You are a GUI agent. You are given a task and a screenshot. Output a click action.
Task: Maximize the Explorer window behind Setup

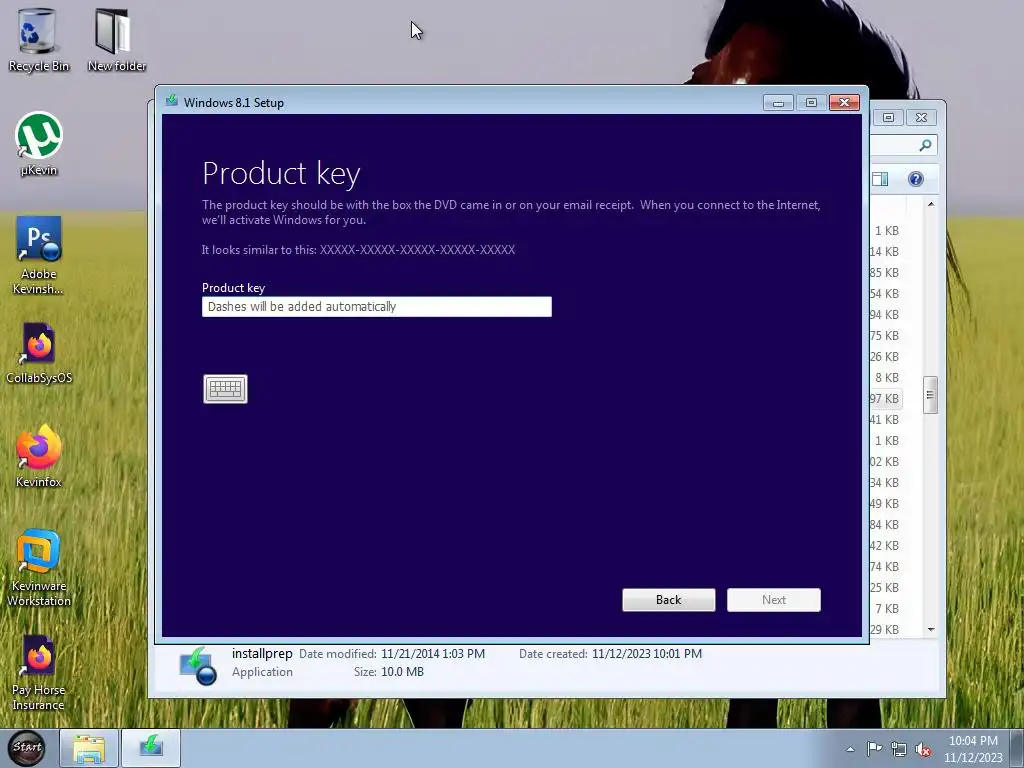click(x=888, y=118)
